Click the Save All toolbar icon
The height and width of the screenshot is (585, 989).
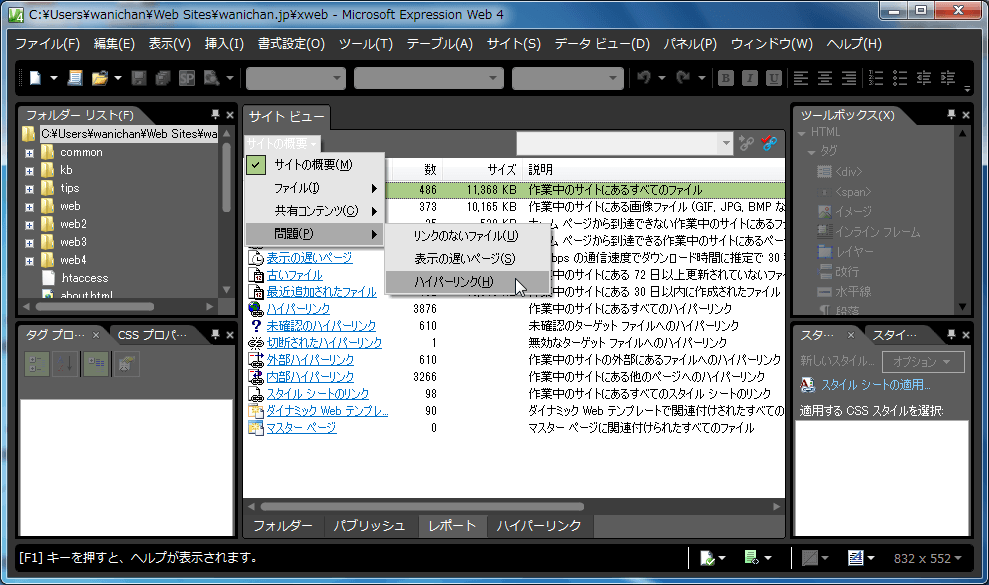point(163,78)
